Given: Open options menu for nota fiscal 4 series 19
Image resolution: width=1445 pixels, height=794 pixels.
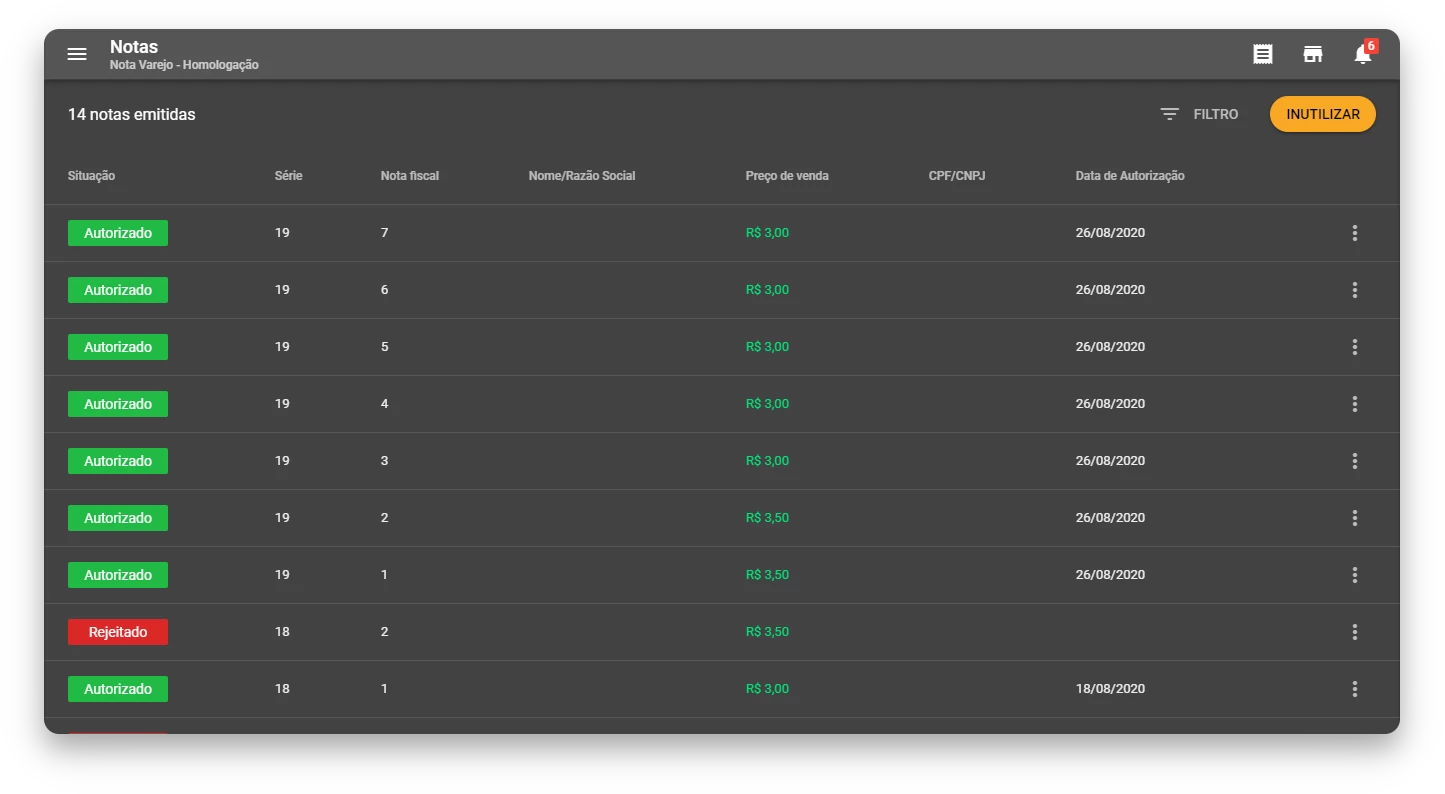Looking at the screenshot, I should [1355, 404].
